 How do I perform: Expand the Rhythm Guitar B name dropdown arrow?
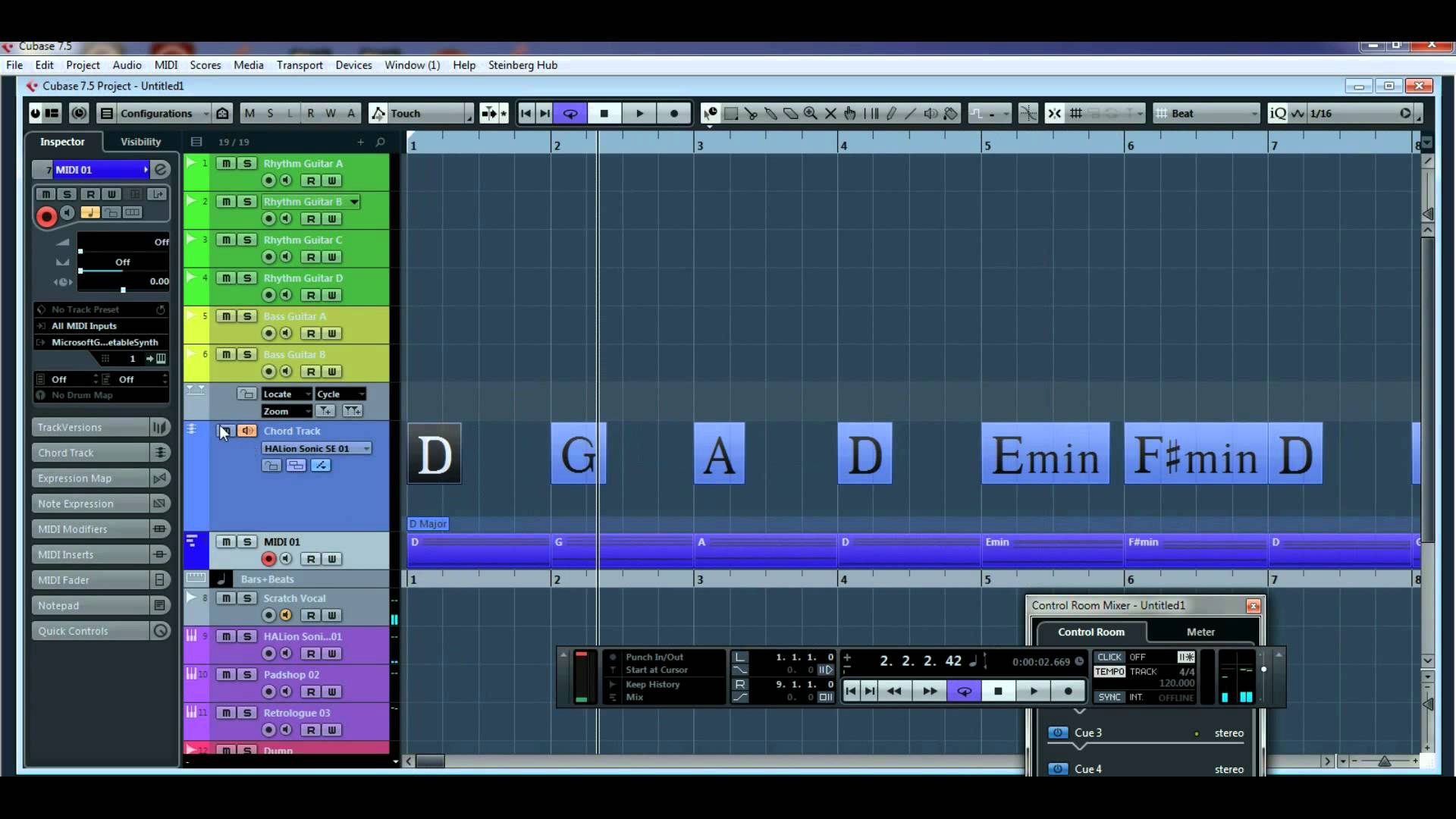click(x=354, y=202)
